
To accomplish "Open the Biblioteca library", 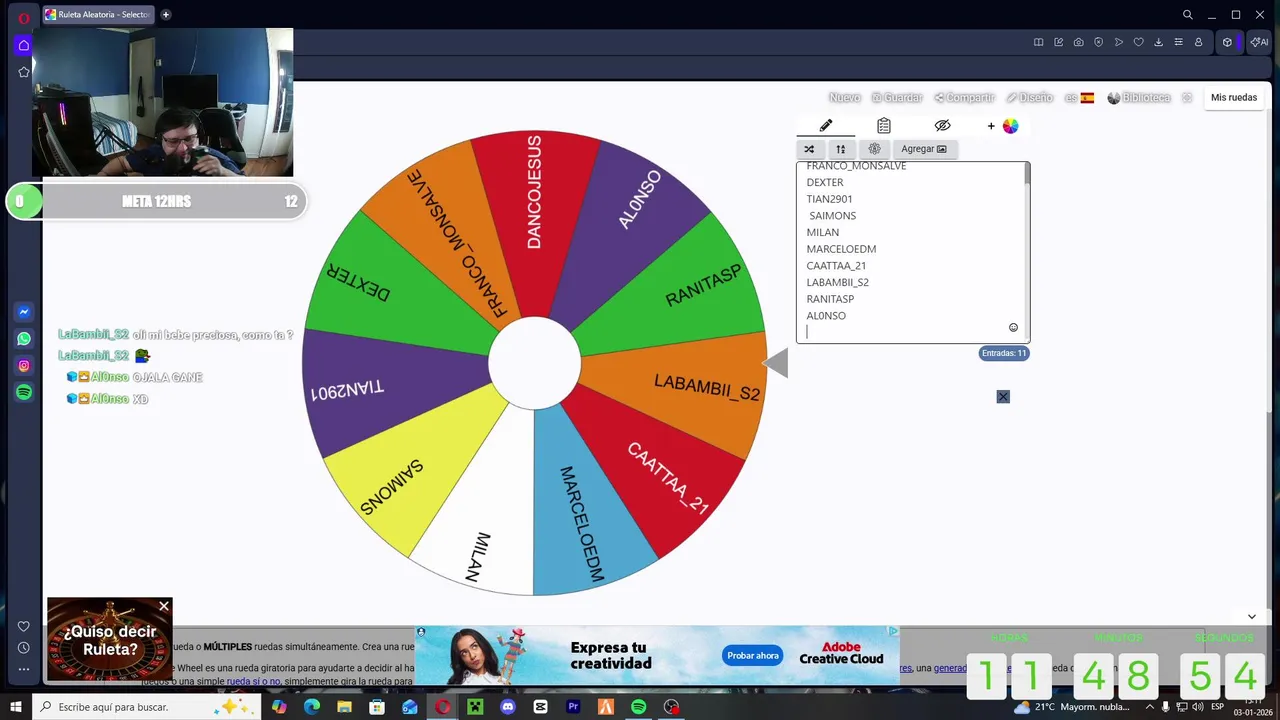I will tap(1139, 98).
